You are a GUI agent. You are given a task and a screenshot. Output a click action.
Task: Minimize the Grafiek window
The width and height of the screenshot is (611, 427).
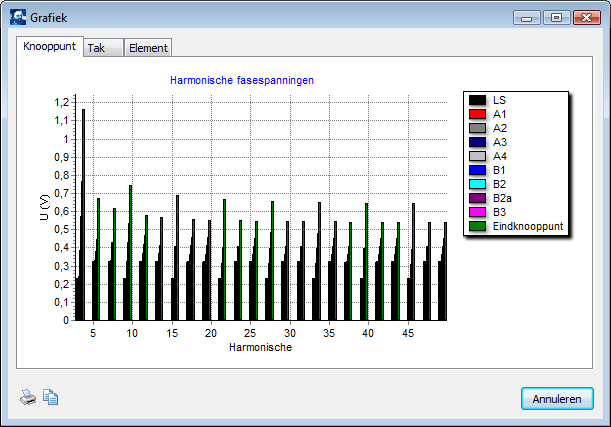(527, 17)
